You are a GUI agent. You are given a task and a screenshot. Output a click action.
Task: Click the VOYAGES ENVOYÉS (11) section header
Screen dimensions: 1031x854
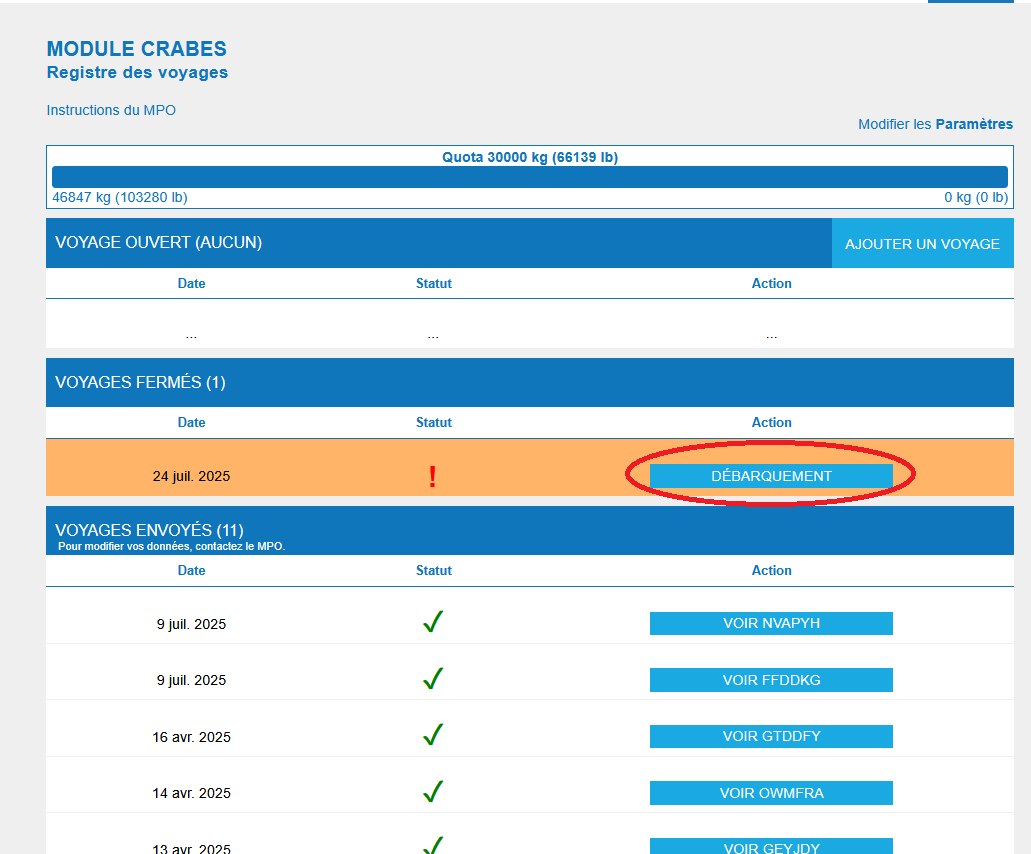tap(149, 530)
